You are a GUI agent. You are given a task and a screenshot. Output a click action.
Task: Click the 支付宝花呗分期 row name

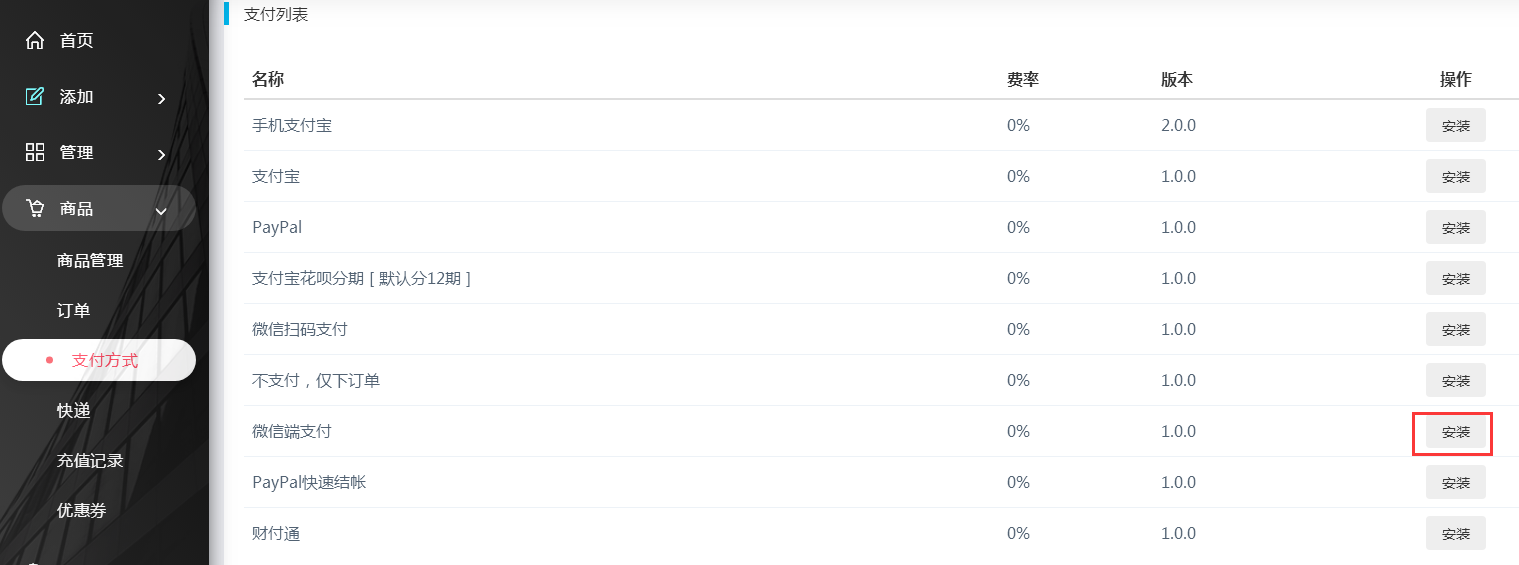coord(361,279)
